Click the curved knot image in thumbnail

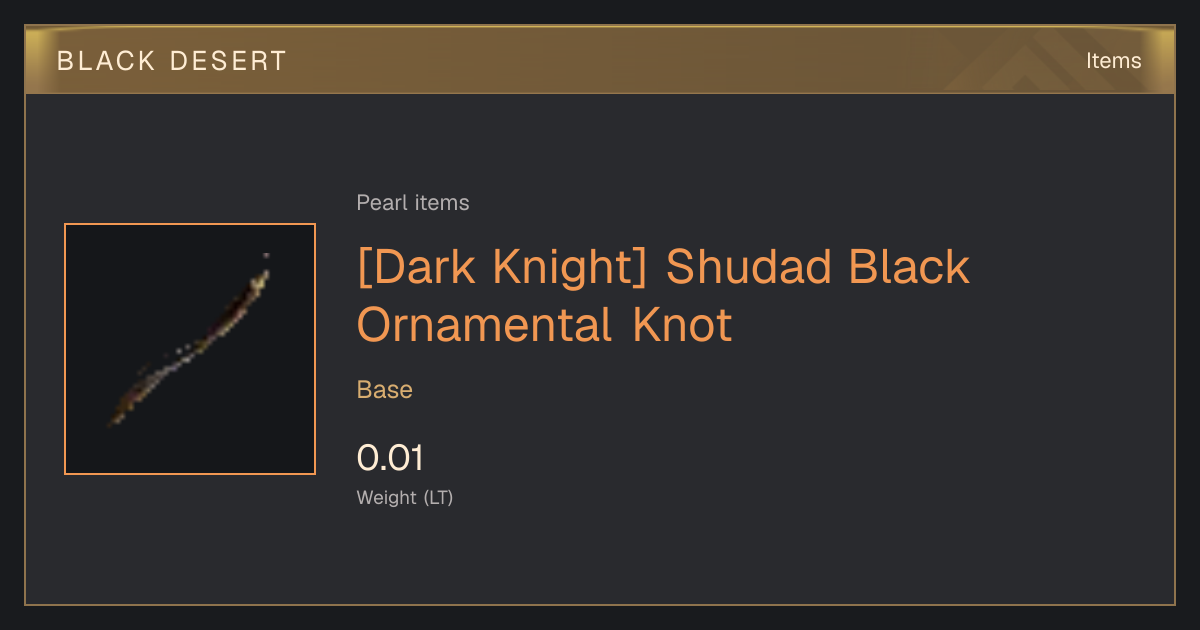[190, 340]
